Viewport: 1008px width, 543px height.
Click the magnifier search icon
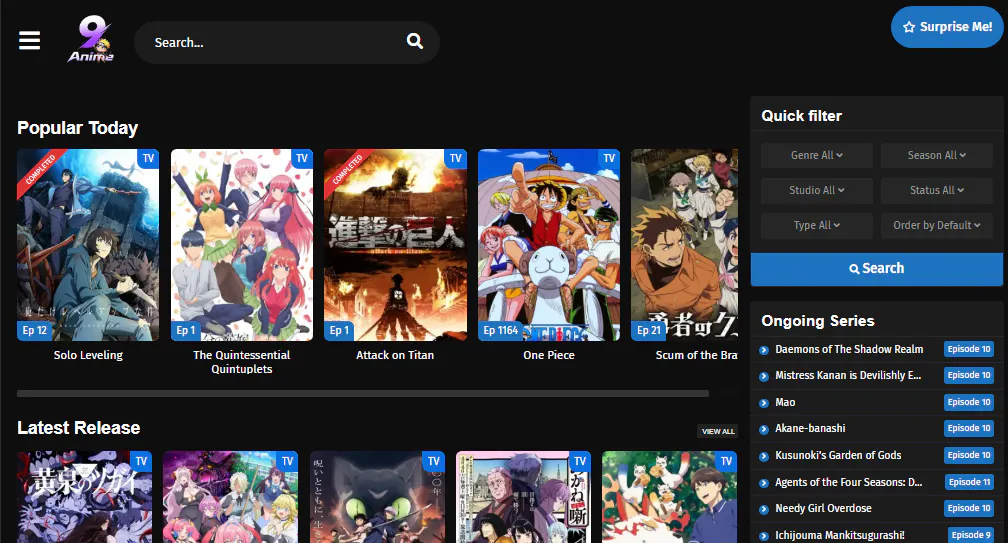coord(415,41)
